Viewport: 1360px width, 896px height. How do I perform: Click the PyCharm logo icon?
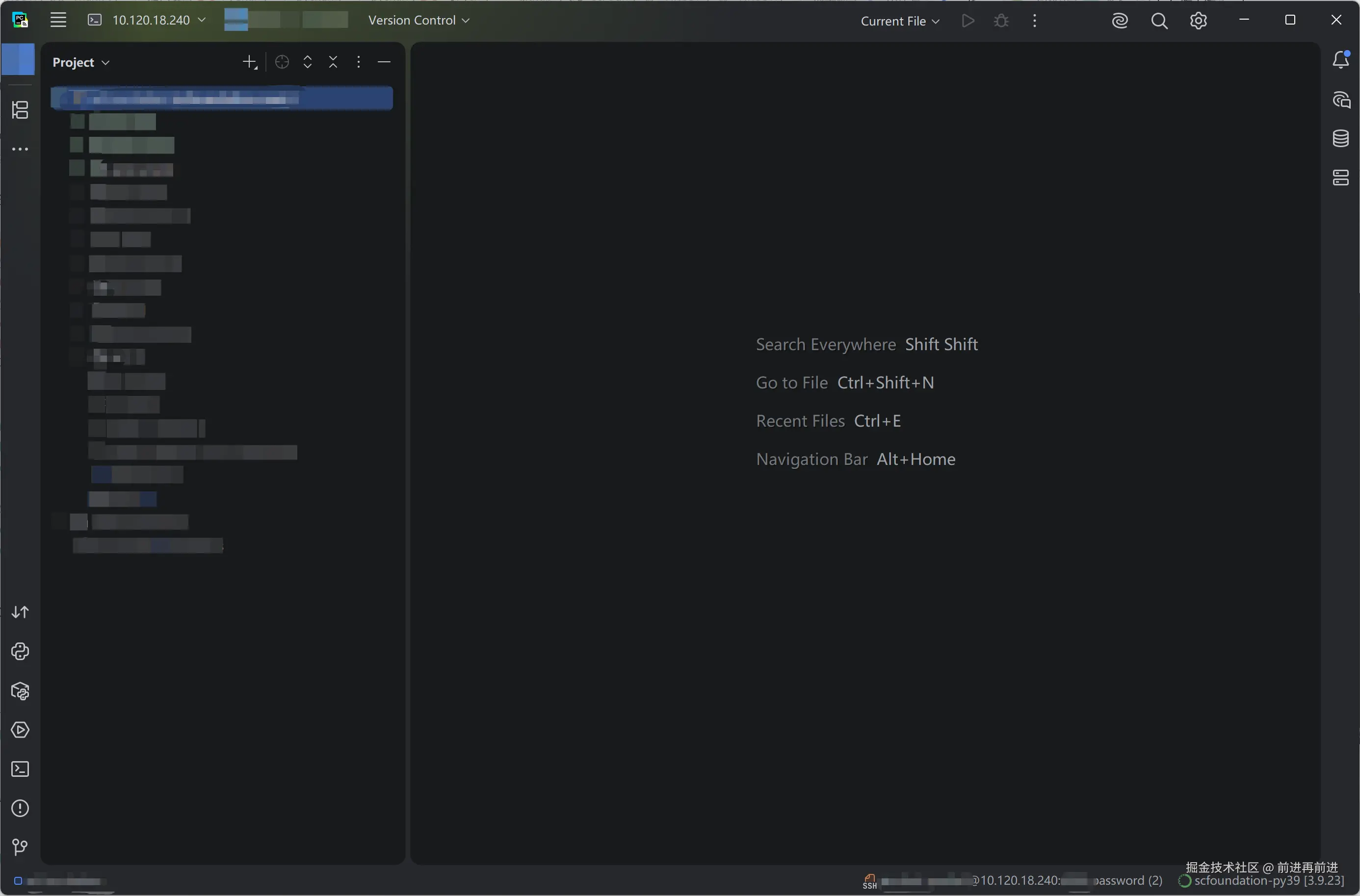tap(20, 20)
